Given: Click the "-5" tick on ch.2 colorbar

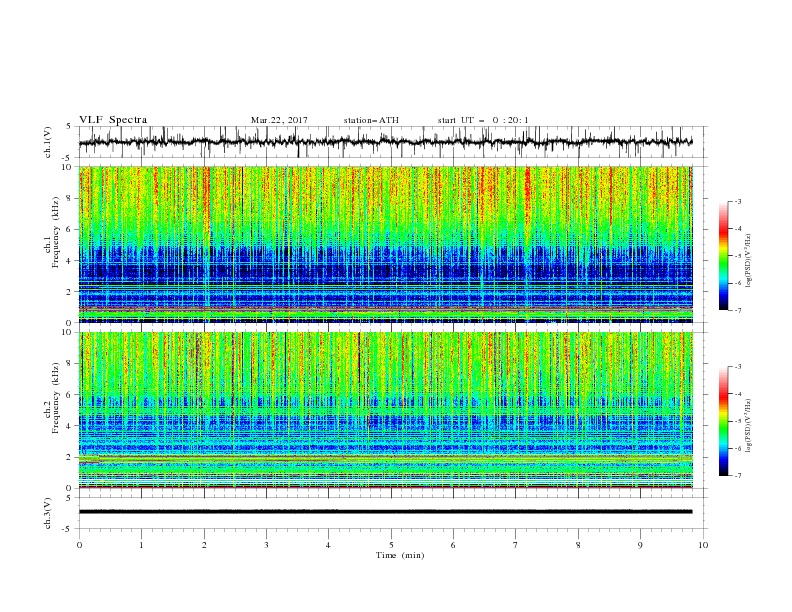Looking at the screenshot, I should 738,421.
